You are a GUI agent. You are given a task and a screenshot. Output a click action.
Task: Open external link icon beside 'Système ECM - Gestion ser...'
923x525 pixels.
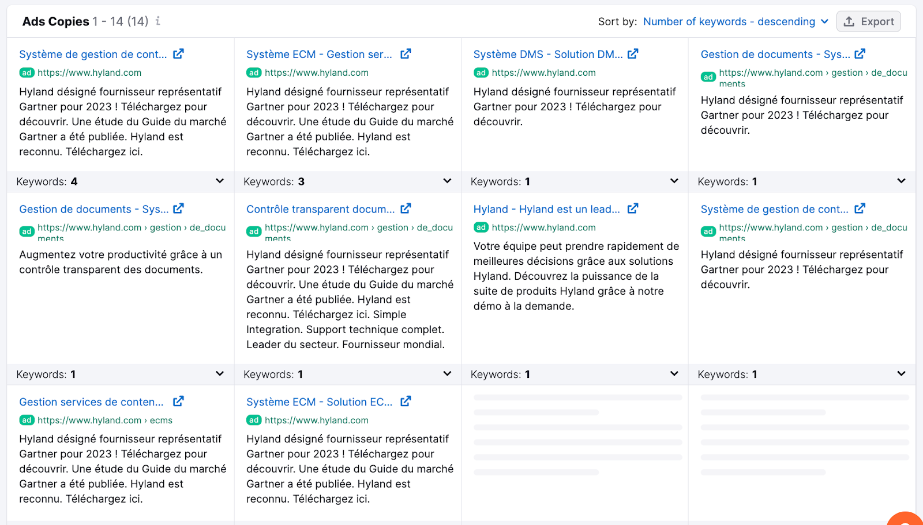pyautogui.click(x=405, y=55)
